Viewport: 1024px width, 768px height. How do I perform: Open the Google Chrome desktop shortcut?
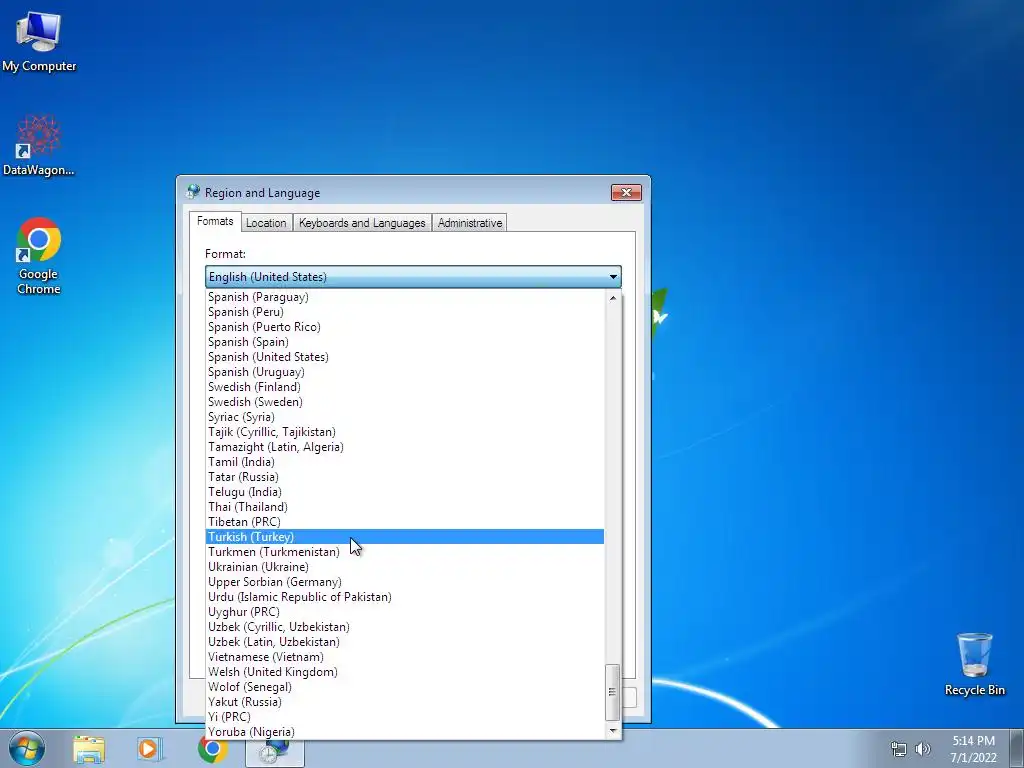point(39,256)
